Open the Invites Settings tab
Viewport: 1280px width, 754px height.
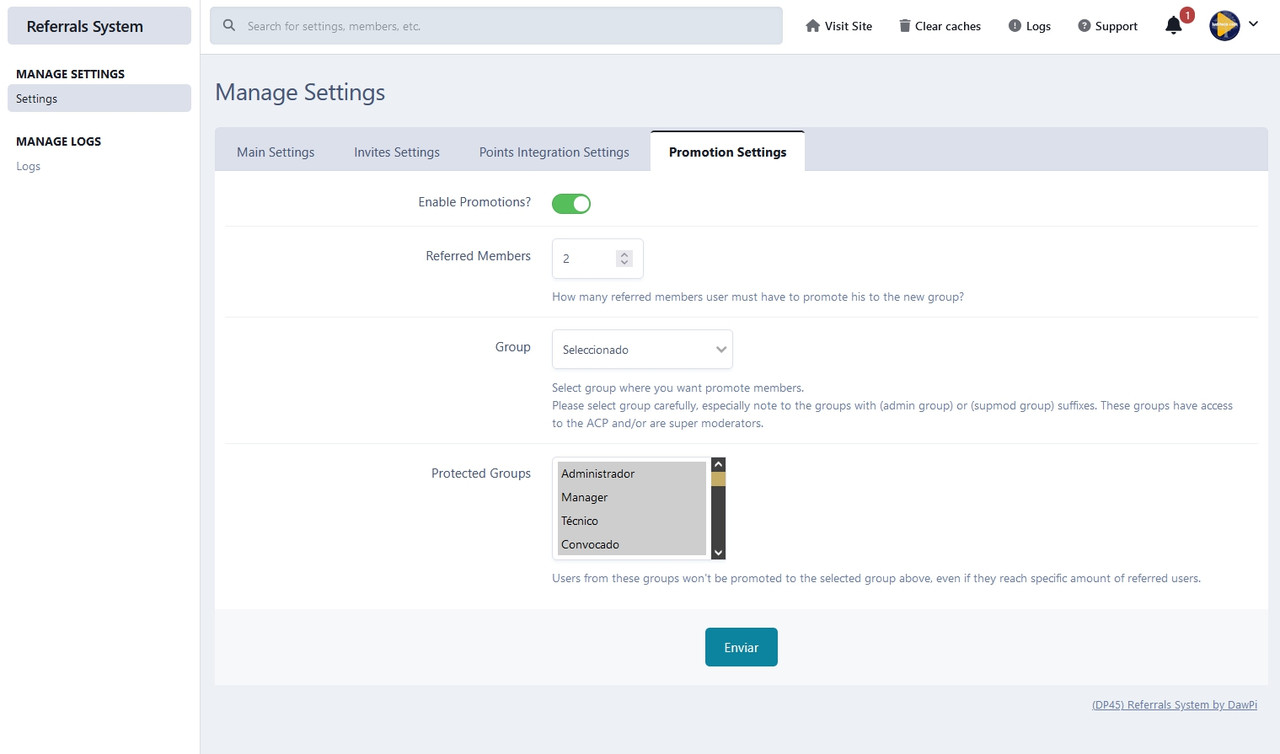tap(396, 151)
